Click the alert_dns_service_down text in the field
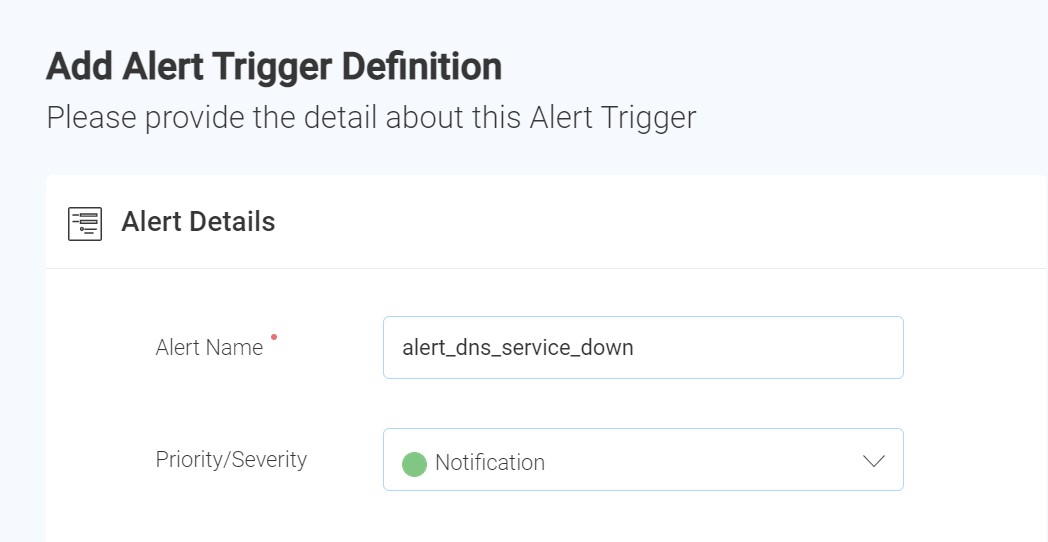The width and height of the screenshot is (1048, 542). click(x=518, y=348)
